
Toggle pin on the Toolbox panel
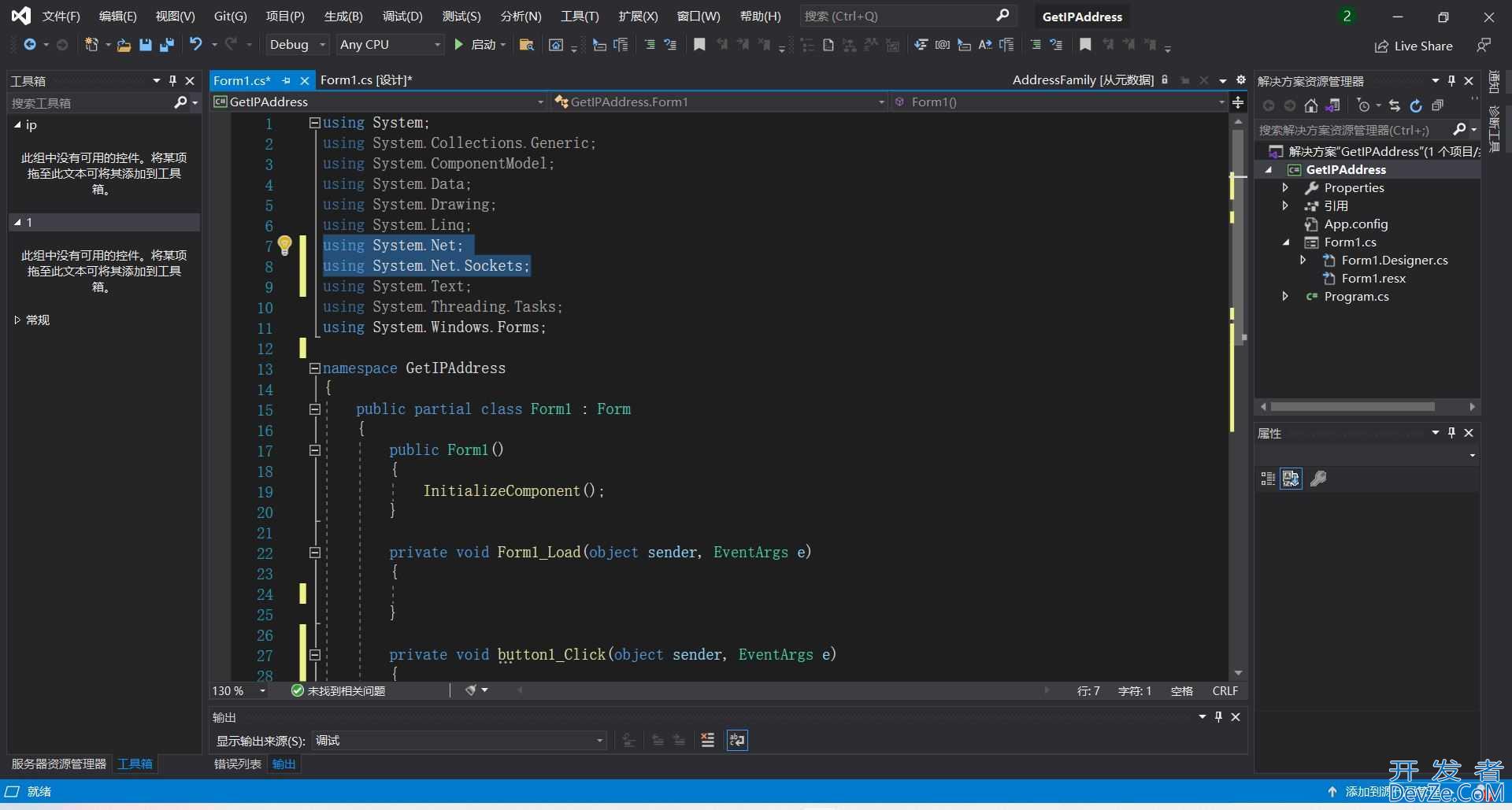(173, 80)
